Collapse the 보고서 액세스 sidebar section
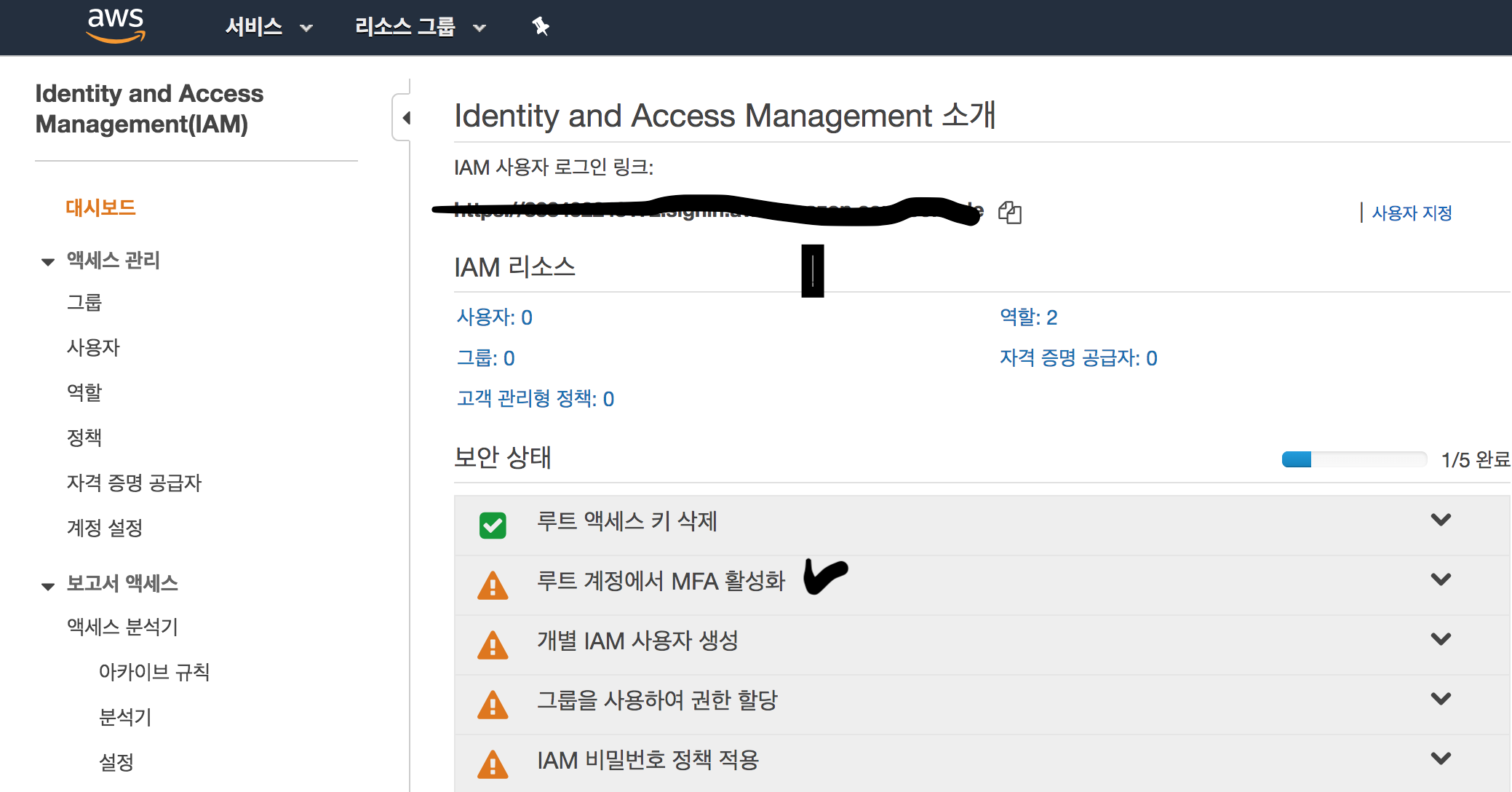1512x792 pixels. tap(48, 585)
